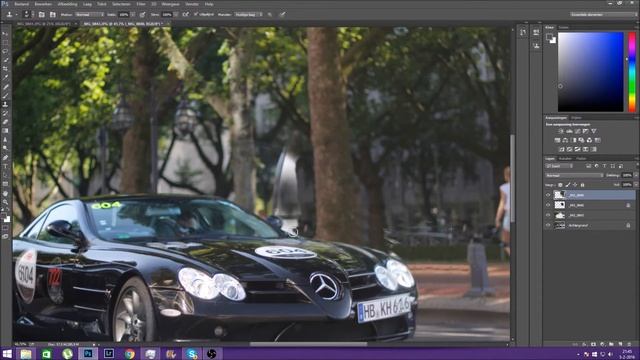
Task: Add a Curves adjustment
Action: pos(577,131)
